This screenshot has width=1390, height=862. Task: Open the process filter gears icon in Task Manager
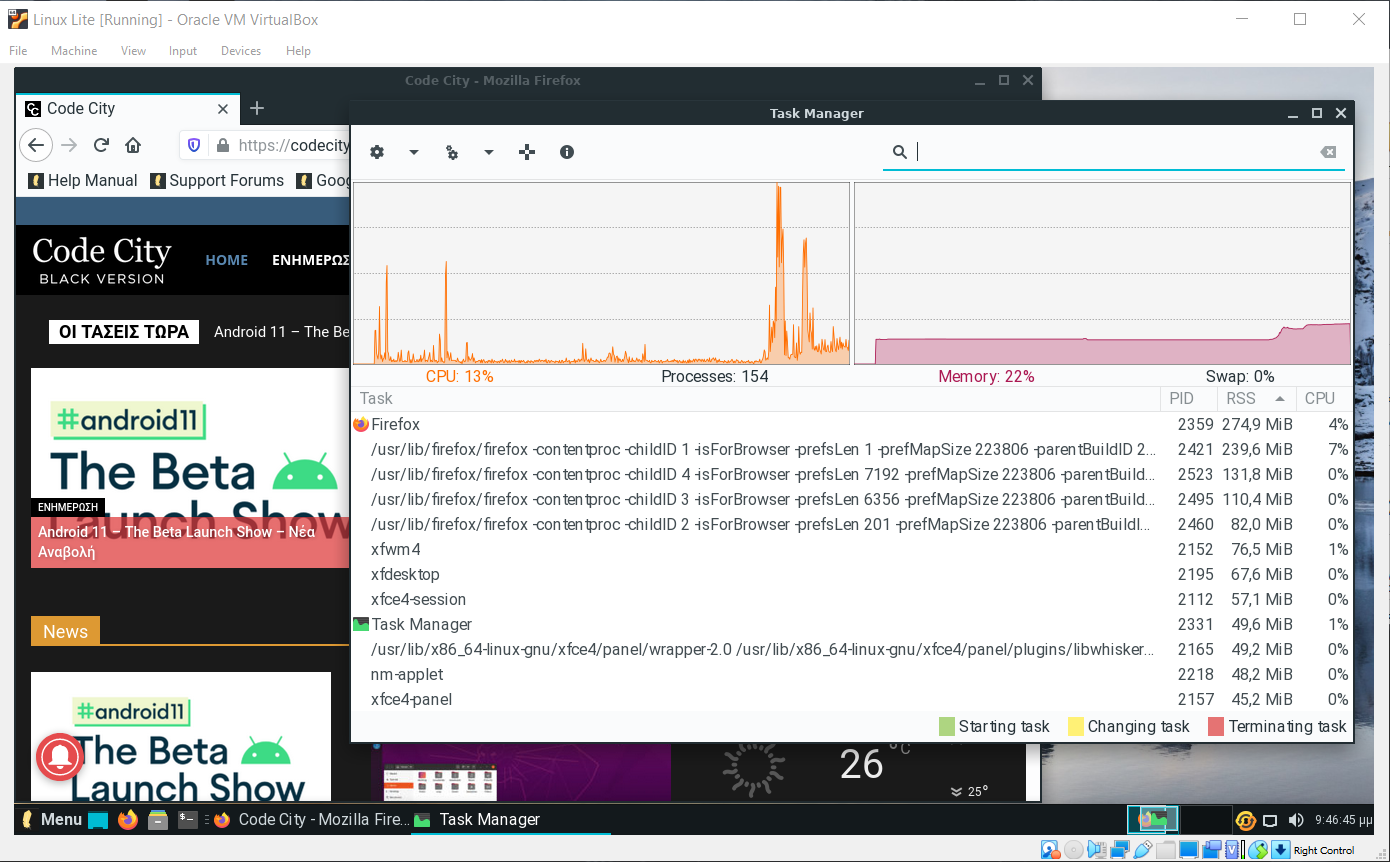point(452,152)
